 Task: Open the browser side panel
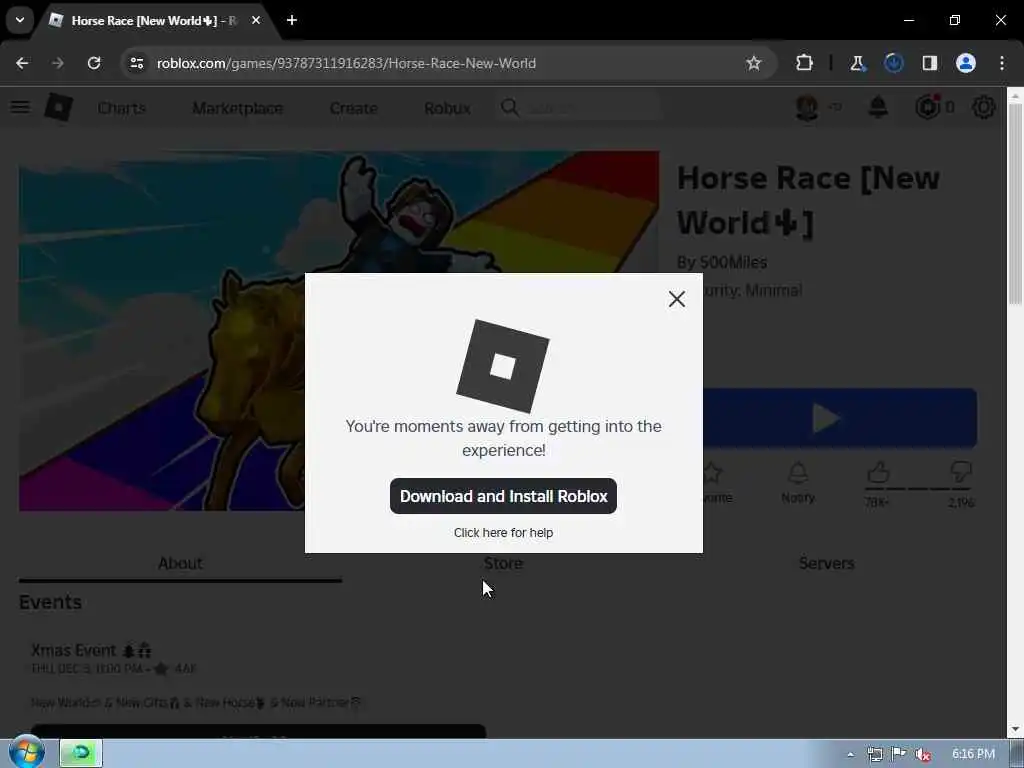point(929,63)
